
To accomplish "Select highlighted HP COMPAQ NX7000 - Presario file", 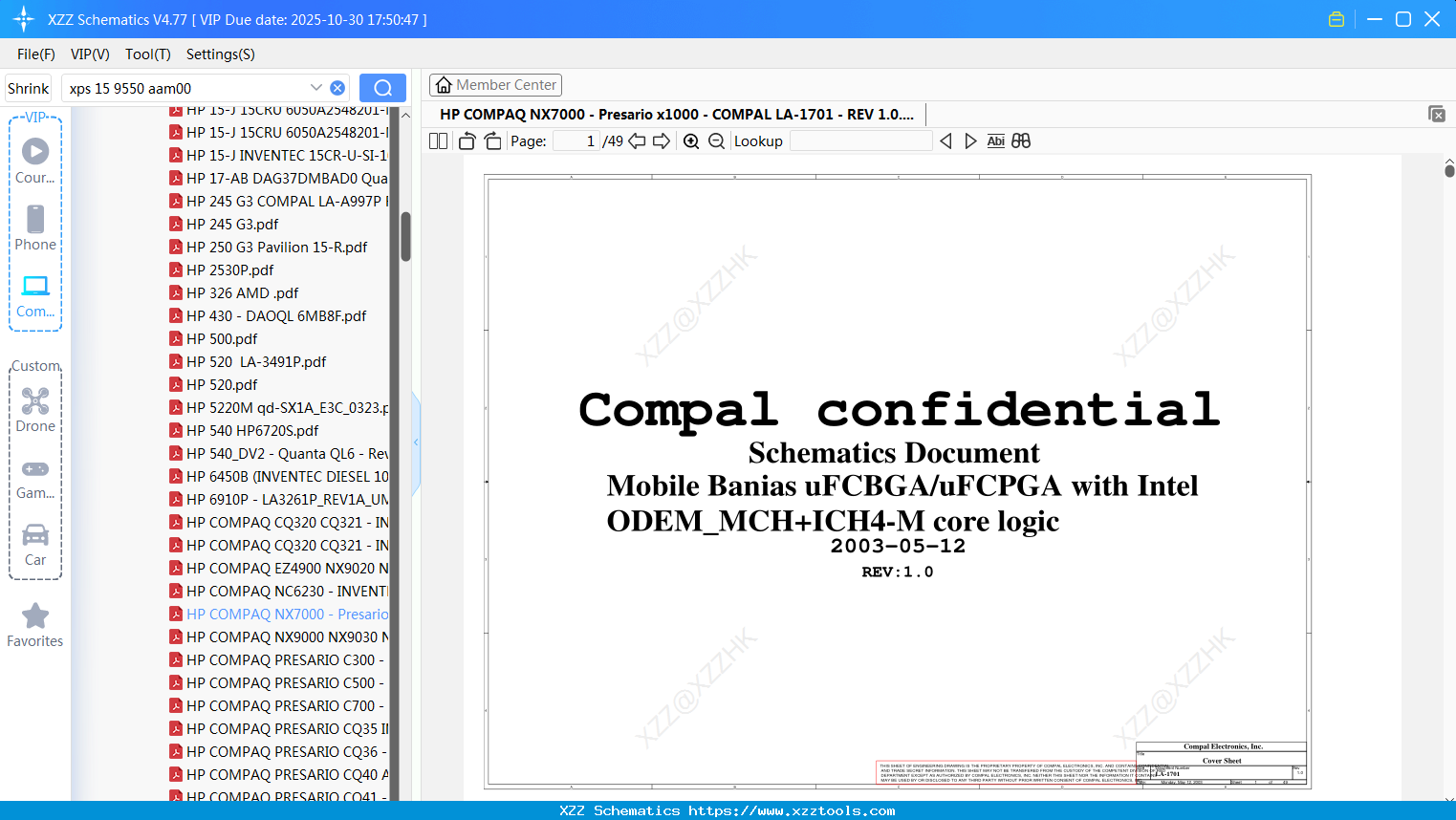I will tap(279, 615).
